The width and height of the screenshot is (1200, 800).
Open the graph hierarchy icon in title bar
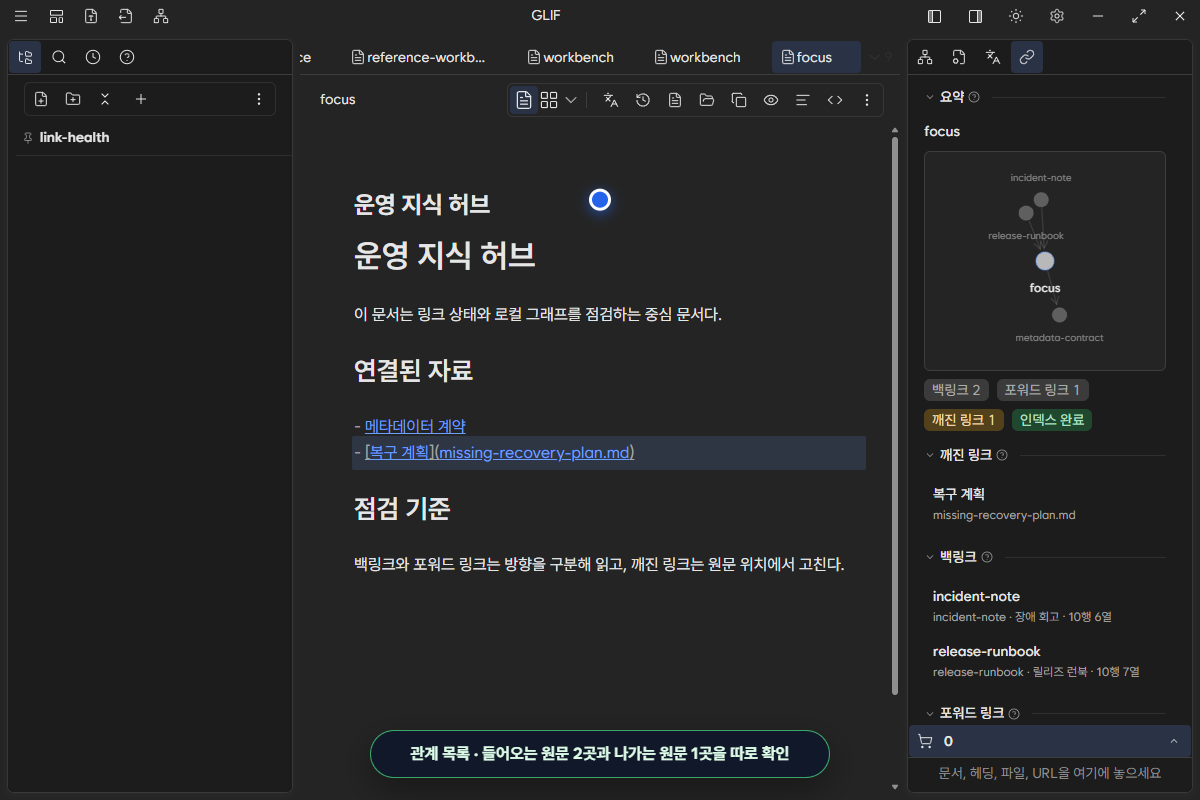pos(161,16)
